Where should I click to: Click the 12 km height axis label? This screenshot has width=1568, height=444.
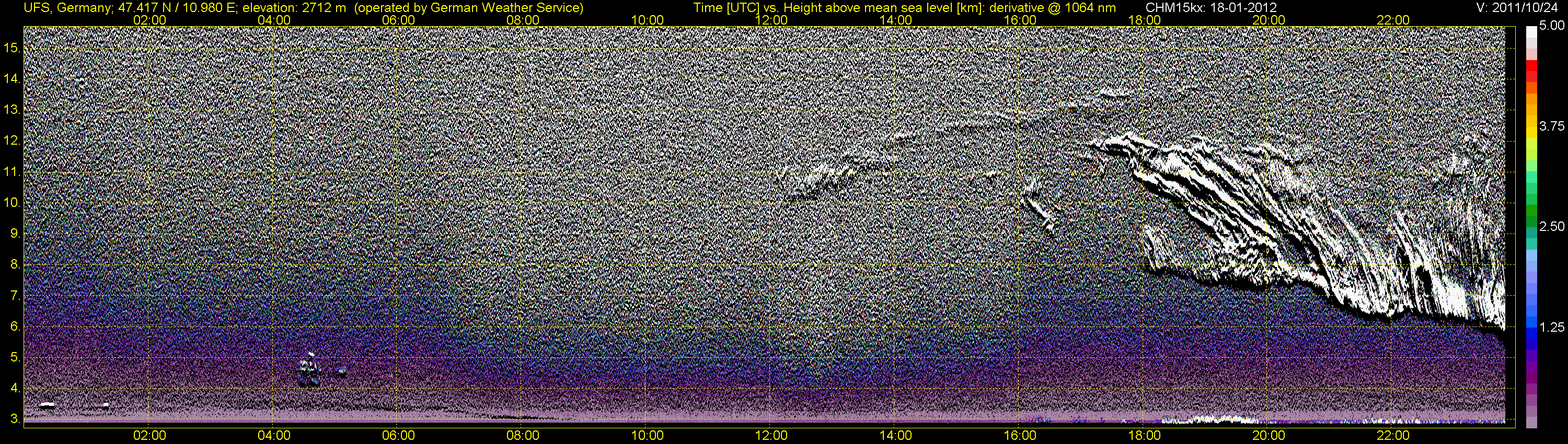pos(12,141)
